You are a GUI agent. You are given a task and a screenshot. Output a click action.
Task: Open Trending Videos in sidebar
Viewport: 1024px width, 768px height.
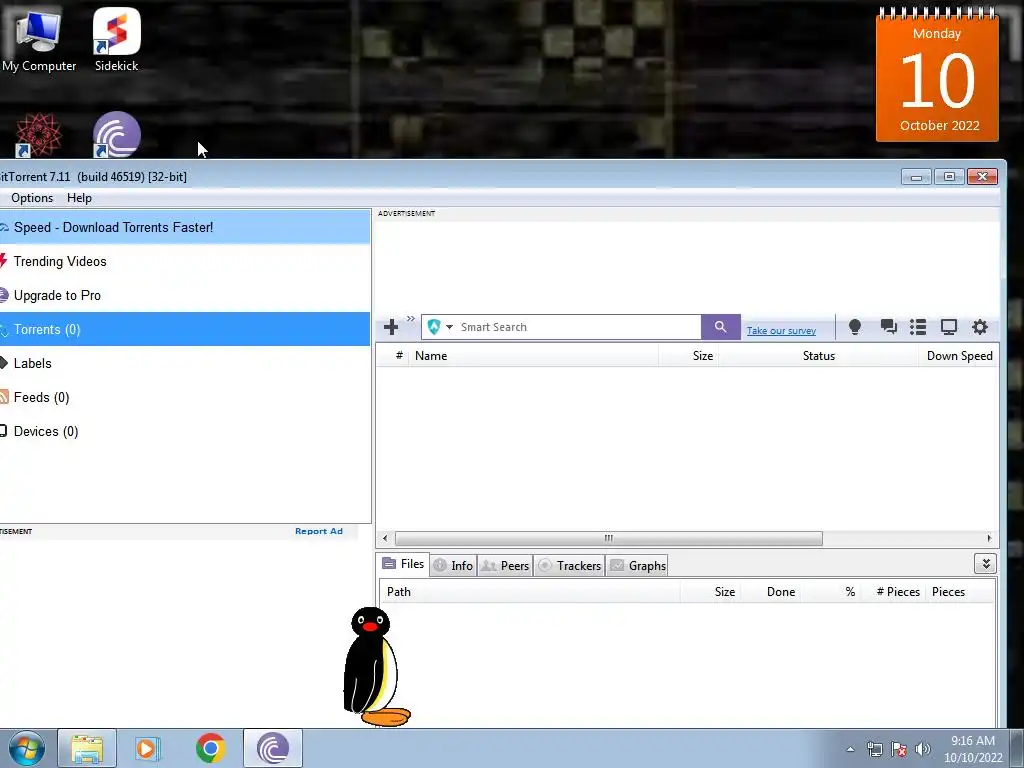185,261
